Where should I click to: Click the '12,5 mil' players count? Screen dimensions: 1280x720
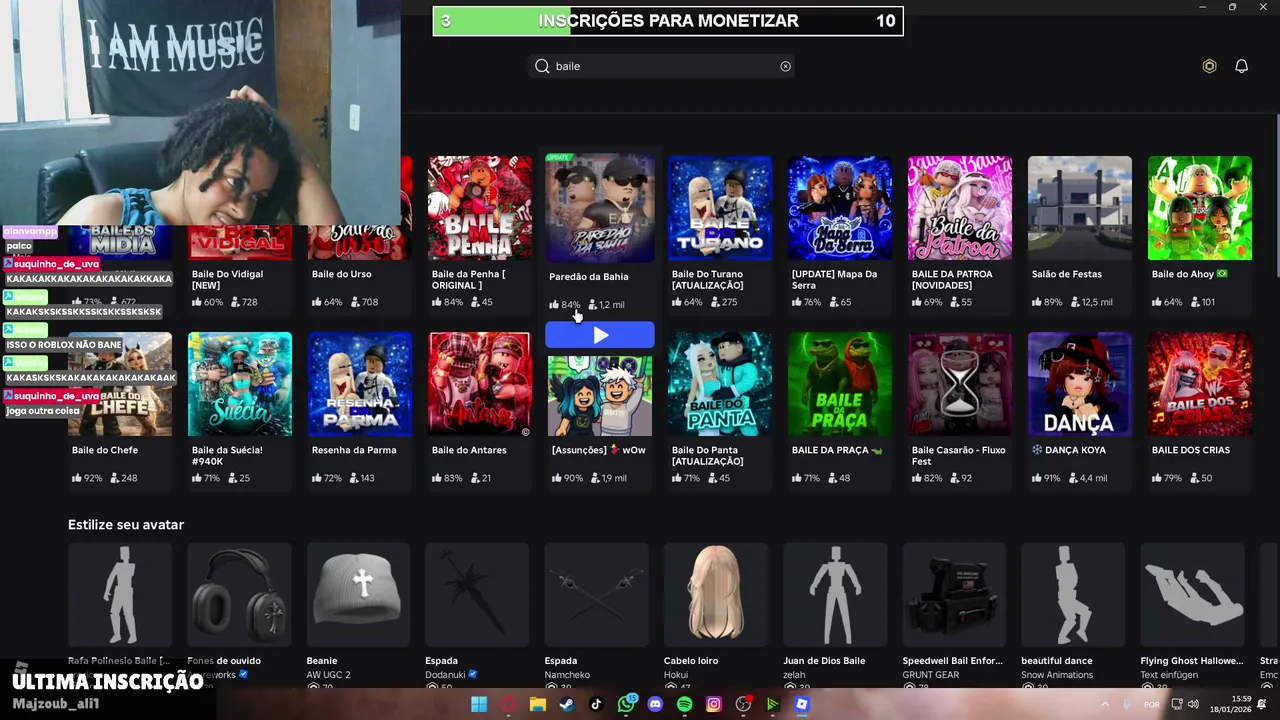(1097, 302)
